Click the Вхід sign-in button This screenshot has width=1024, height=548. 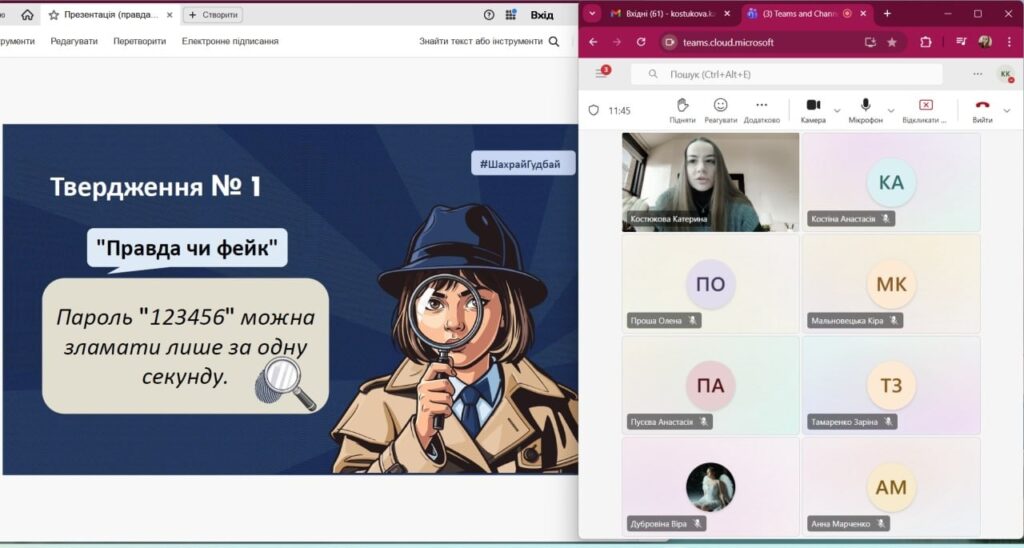tap(542, 15)
